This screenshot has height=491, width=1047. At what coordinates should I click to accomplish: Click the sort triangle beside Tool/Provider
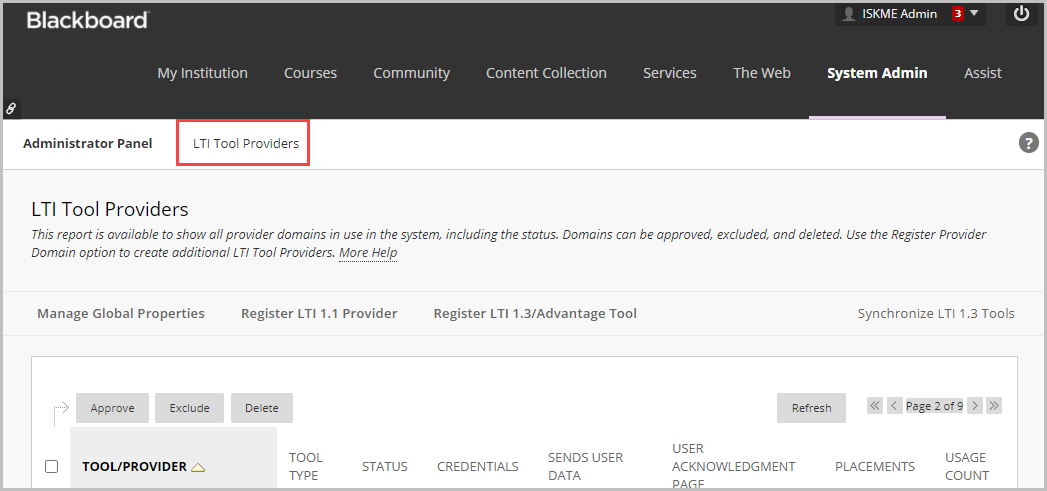[x=198, y=467]
